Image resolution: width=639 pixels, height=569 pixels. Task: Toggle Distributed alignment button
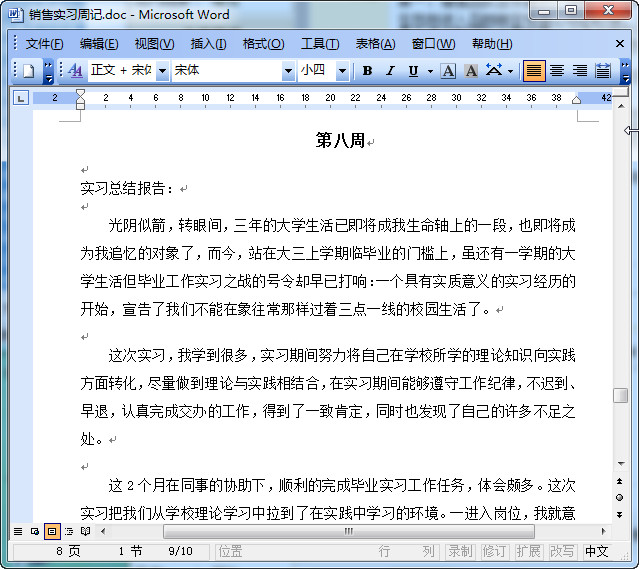pyautogui.click(x=603, y=71)
